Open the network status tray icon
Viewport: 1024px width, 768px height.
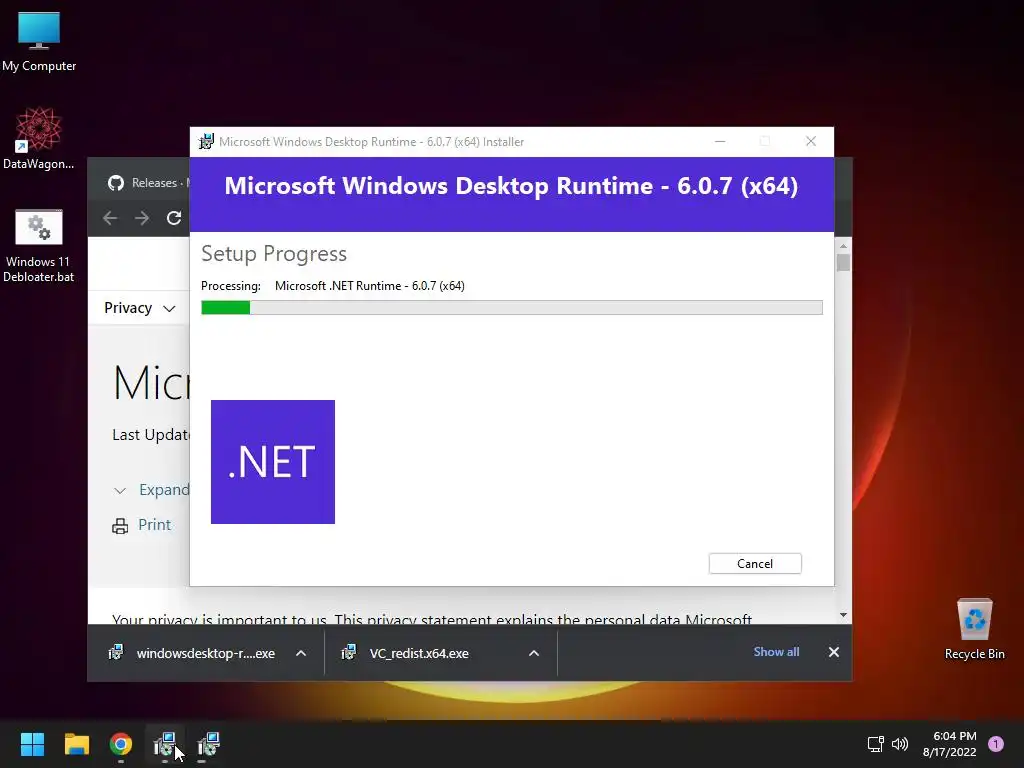point(875,744)
